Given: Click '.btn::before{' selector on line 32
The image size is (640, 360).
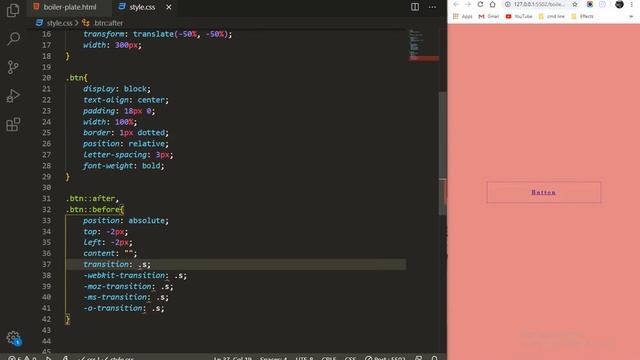Looking at the screenshot, I should click(95, 209).
